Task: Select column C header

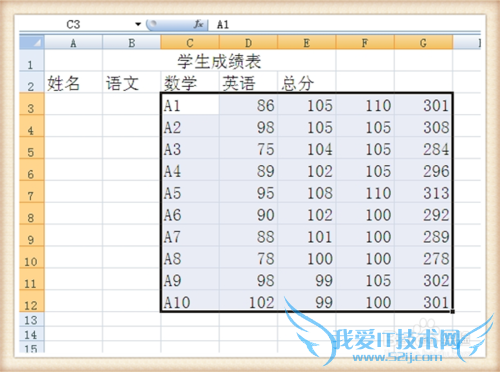Action: [190, 43]
